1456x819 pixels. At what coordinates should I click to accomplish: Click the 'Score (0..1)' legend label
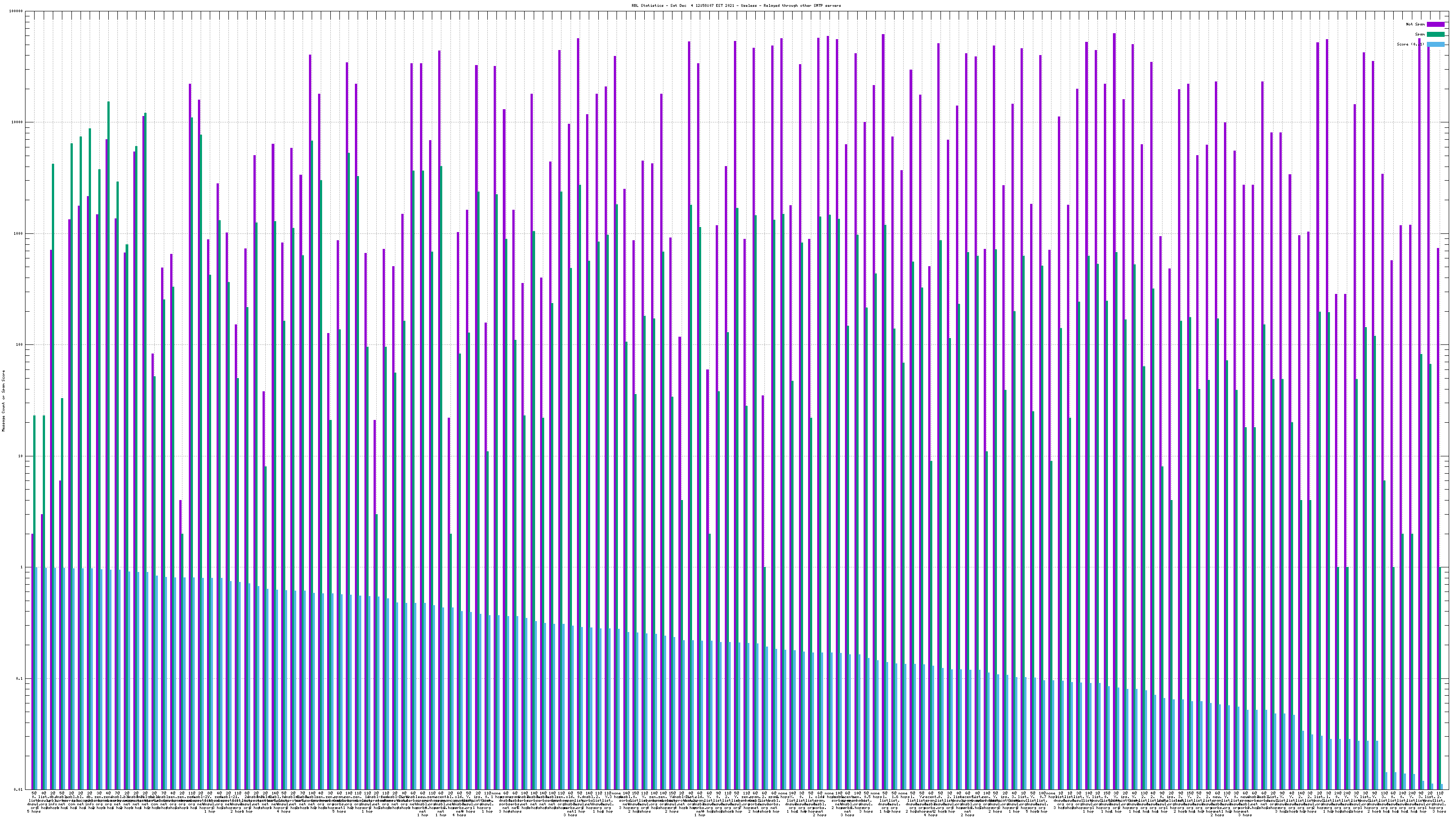[x=1410, y=44]
